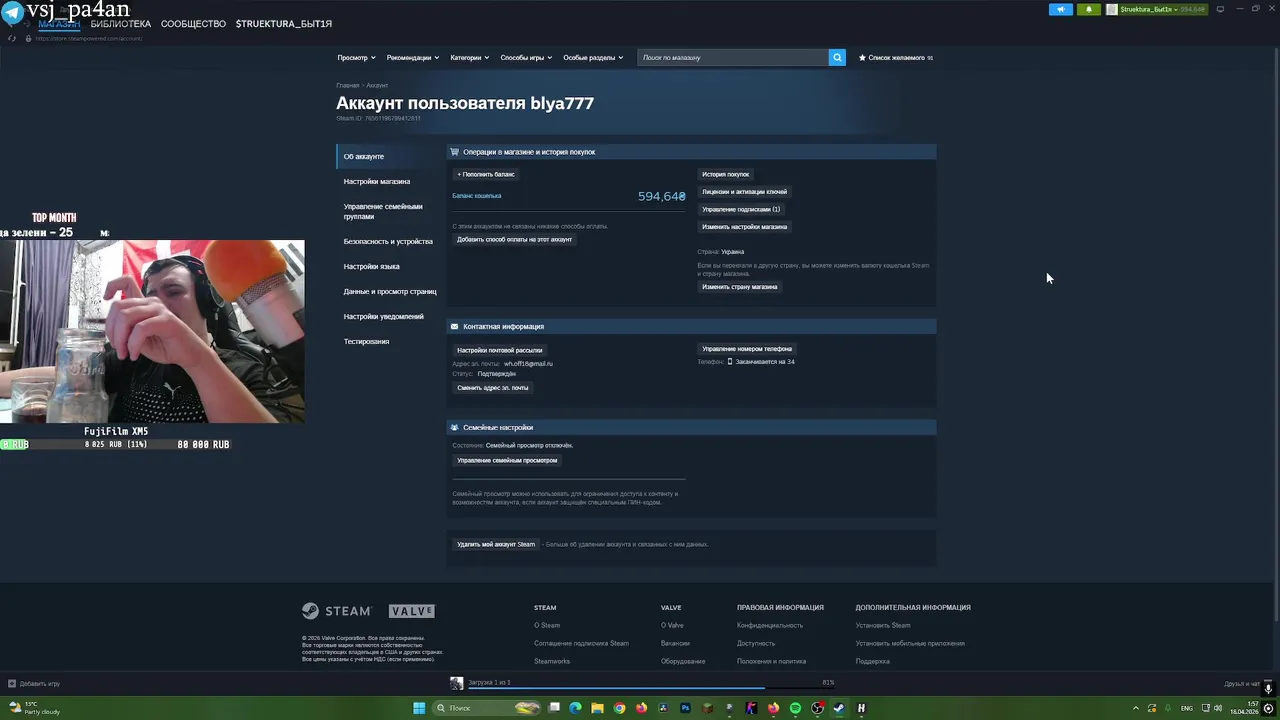Image resolution: width=1280 pixels, height=720 pixels.
Task: Click the store search input field
Action: (x=732, y=58)
